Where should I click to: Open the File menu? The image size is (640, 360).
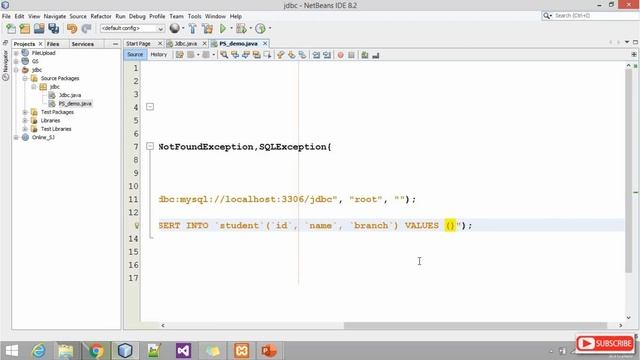[6, 16]
